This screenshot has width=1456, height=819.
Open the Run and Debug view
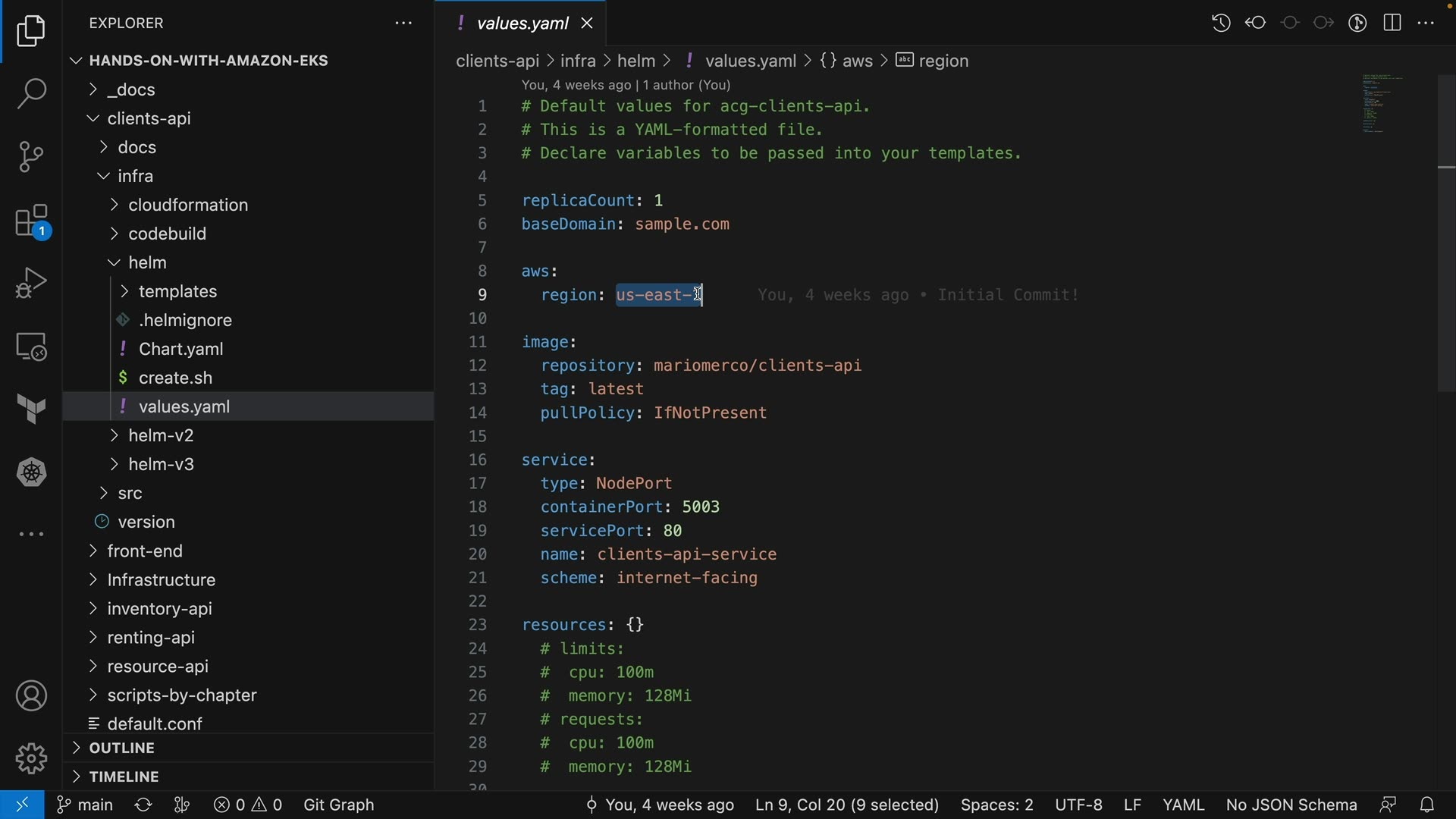coord(31,284)
